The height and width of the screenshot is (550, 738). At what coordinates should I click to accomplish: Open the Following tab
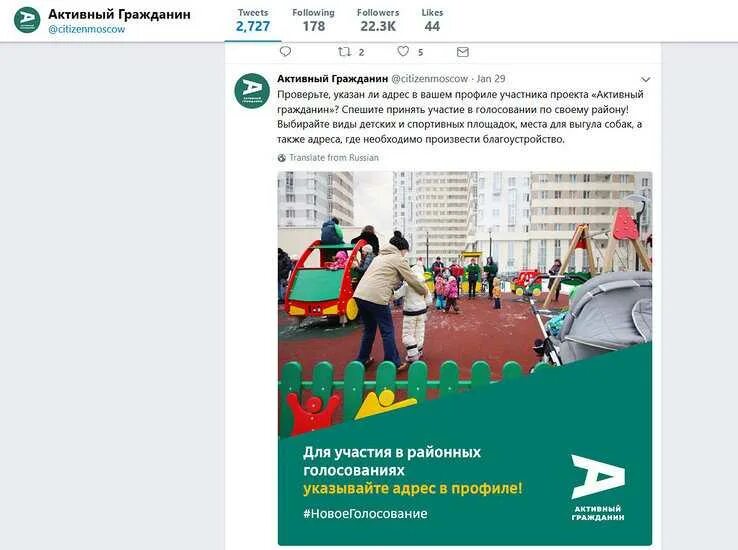coord(313,21)
